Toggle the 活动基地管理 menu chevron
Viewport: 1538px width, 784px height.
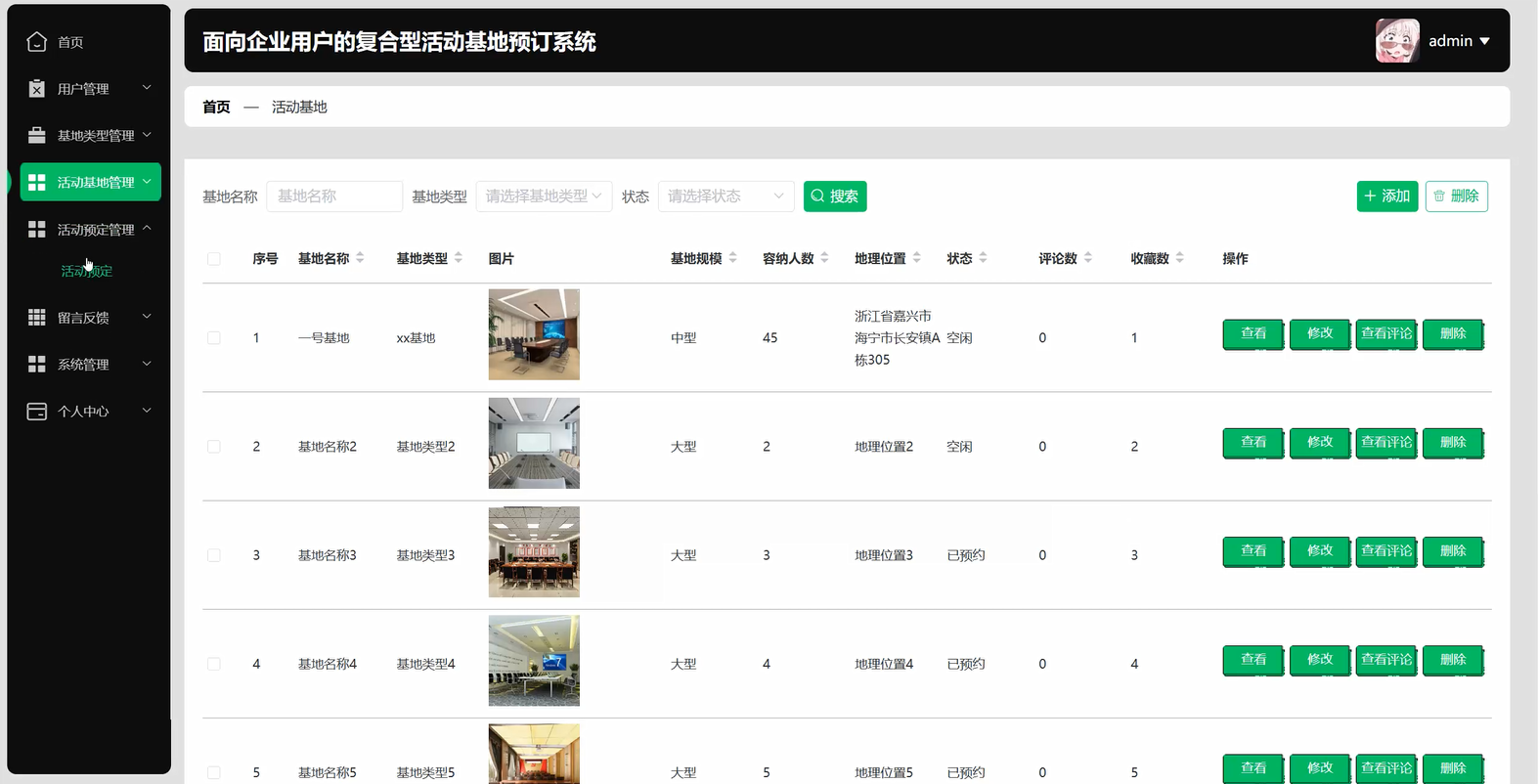[147, 182]
